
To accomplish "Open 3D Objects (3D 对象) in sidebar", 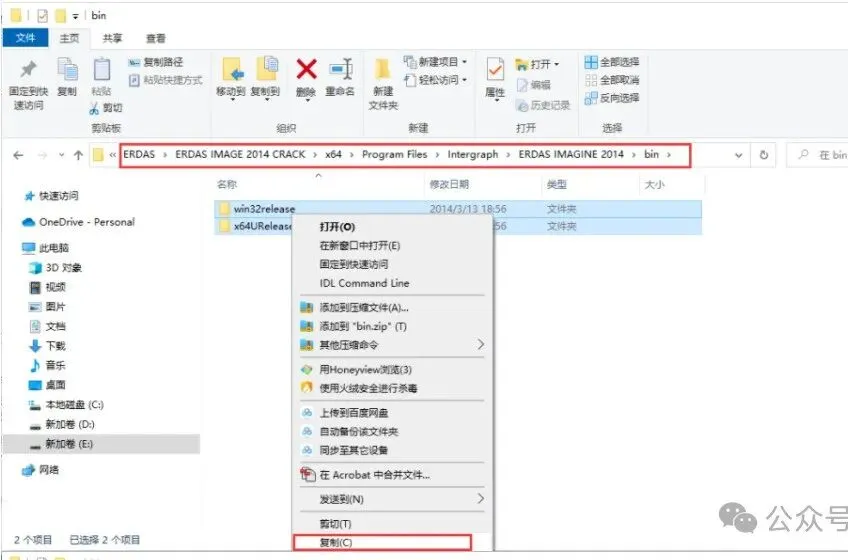I will [x=55, y=268].
